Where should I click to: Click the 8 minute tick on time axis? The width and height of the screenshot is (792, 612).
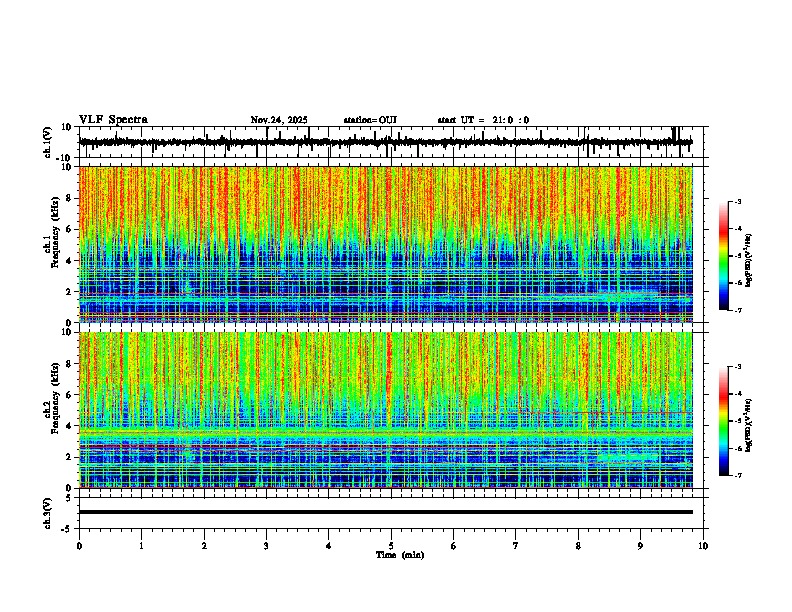pos(578,546)
